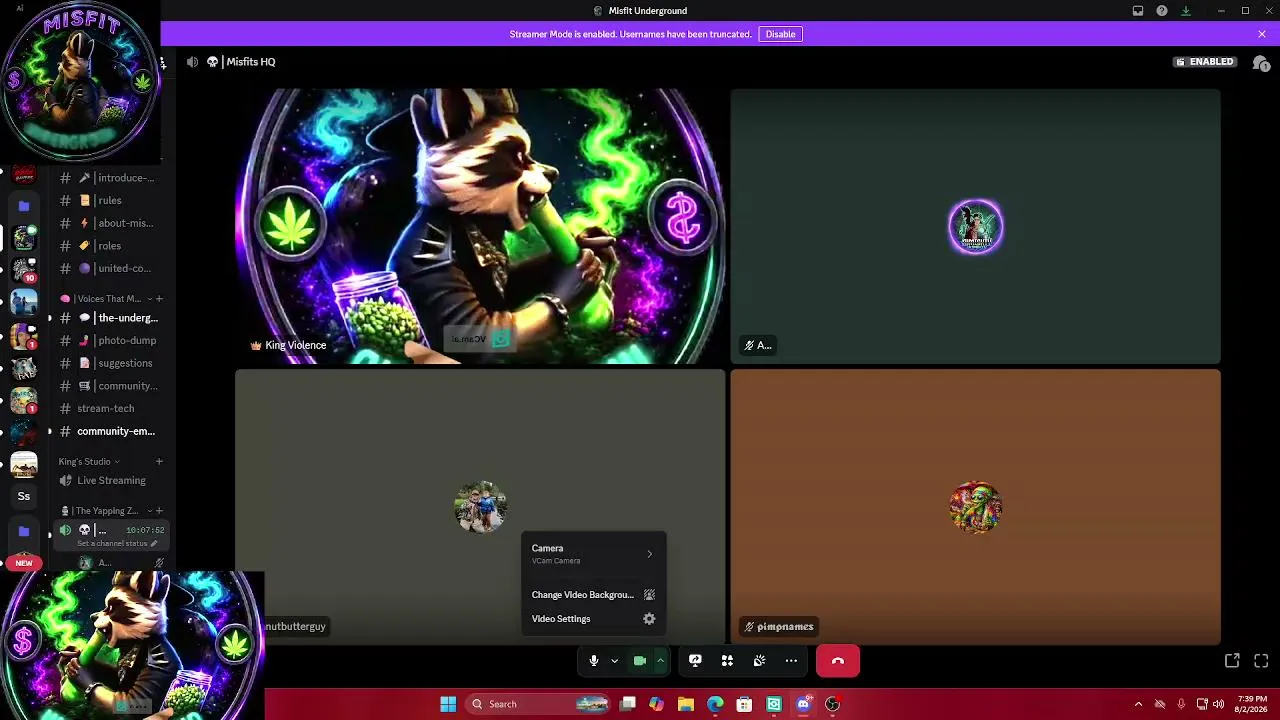This screenshot has width=1280, height=720.
Task: Select the nutbutterguy participant tile
Action: pos(480,507)
